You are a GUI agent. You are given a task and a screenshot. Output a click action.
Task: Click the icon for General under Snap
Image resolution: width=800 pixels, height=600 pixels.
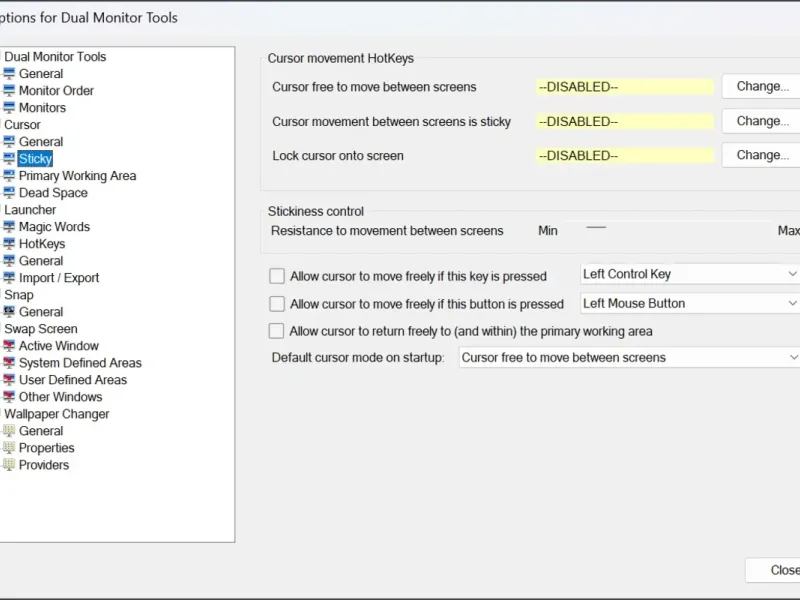click(x=9, y=312)
